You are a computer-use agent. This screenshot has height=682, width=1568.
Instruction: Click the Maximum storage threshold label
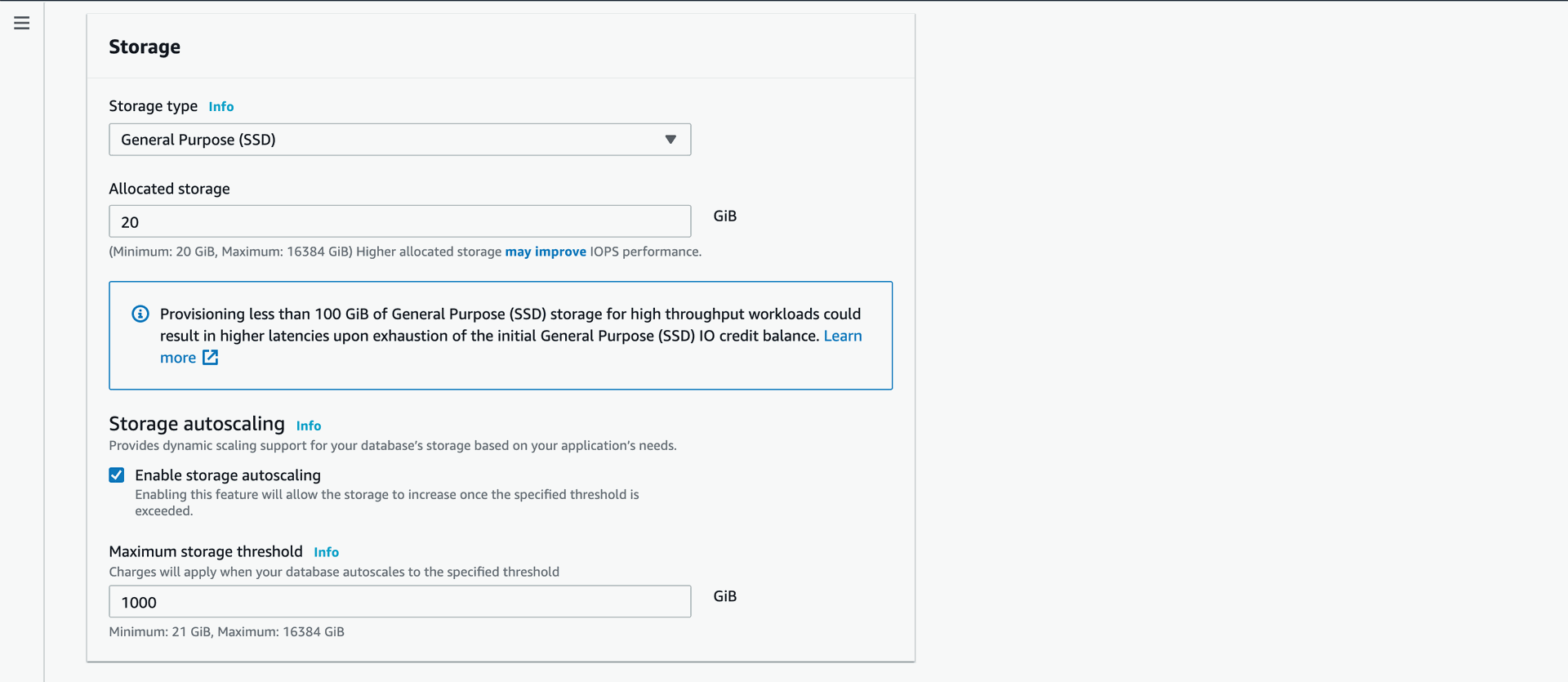[x=206, y=552]
